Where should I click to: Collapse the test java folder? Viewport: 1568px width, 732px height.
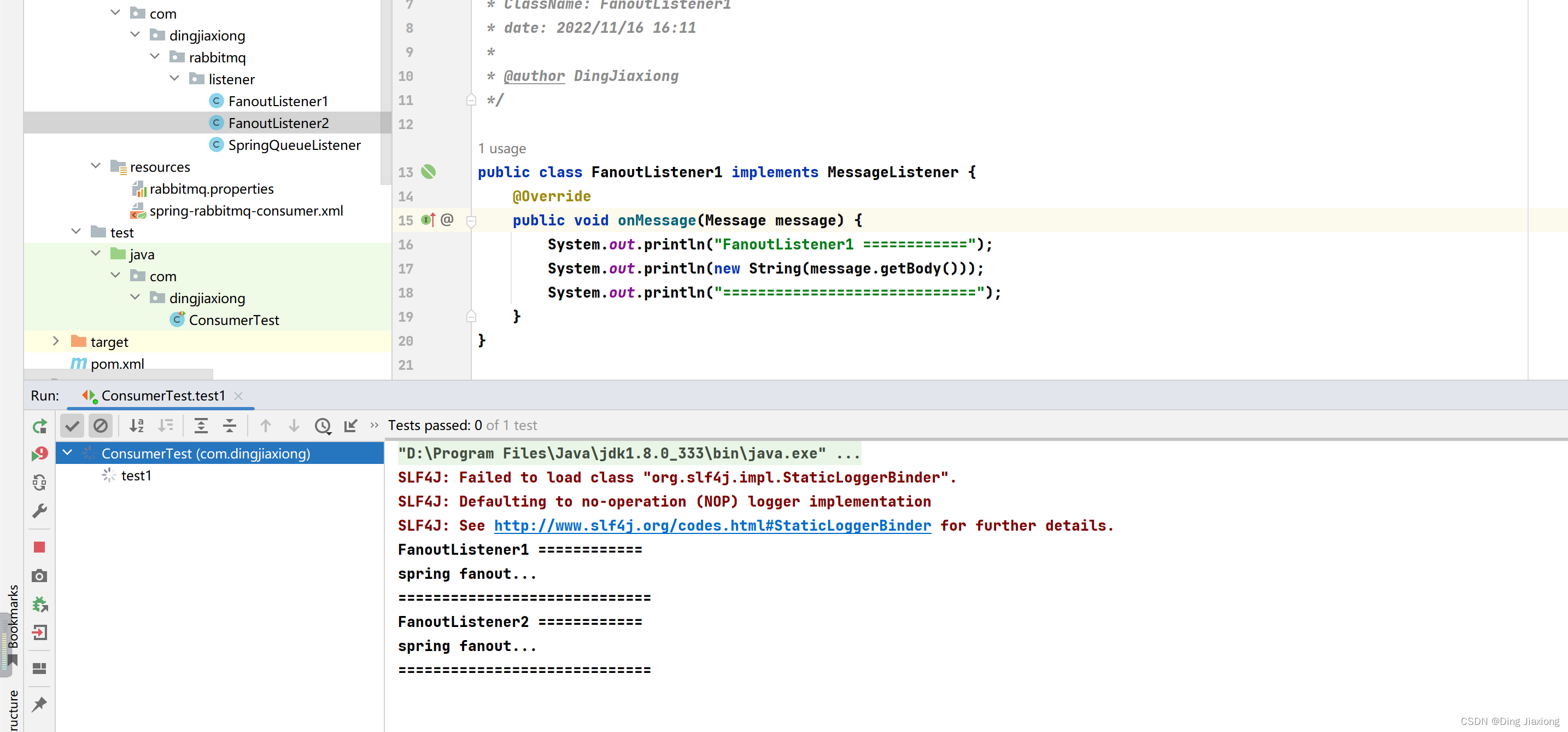pos(96,254)
